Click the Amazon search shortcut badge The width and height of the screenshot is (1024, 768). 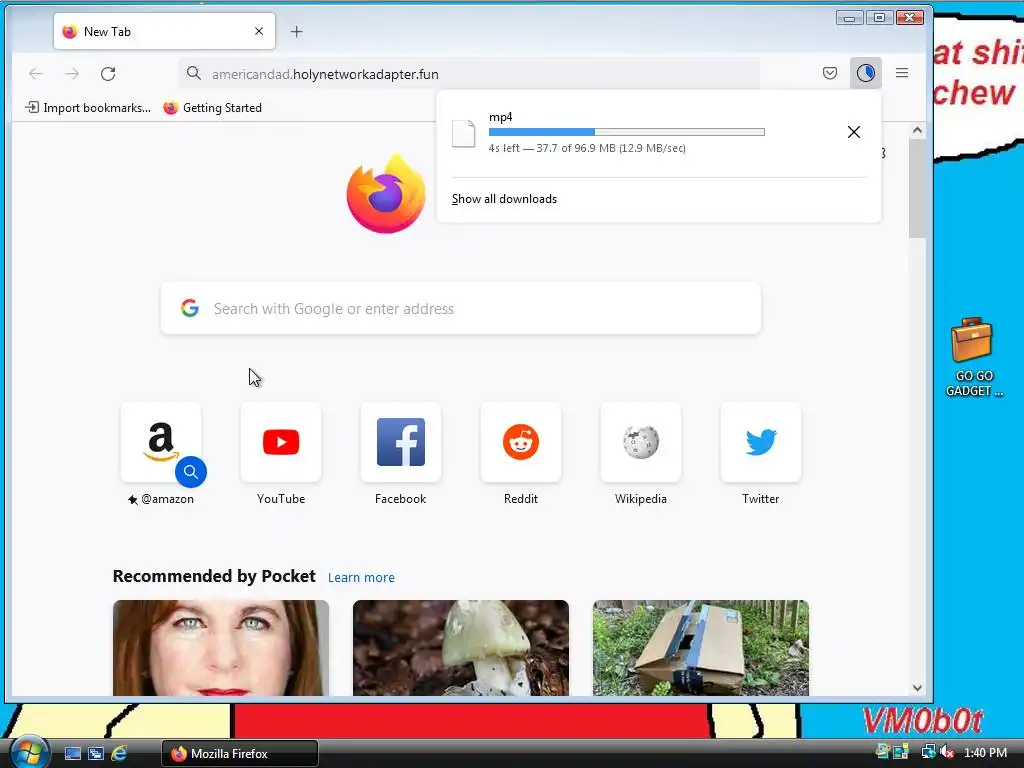pyautogui.click(x=191, y=472)
